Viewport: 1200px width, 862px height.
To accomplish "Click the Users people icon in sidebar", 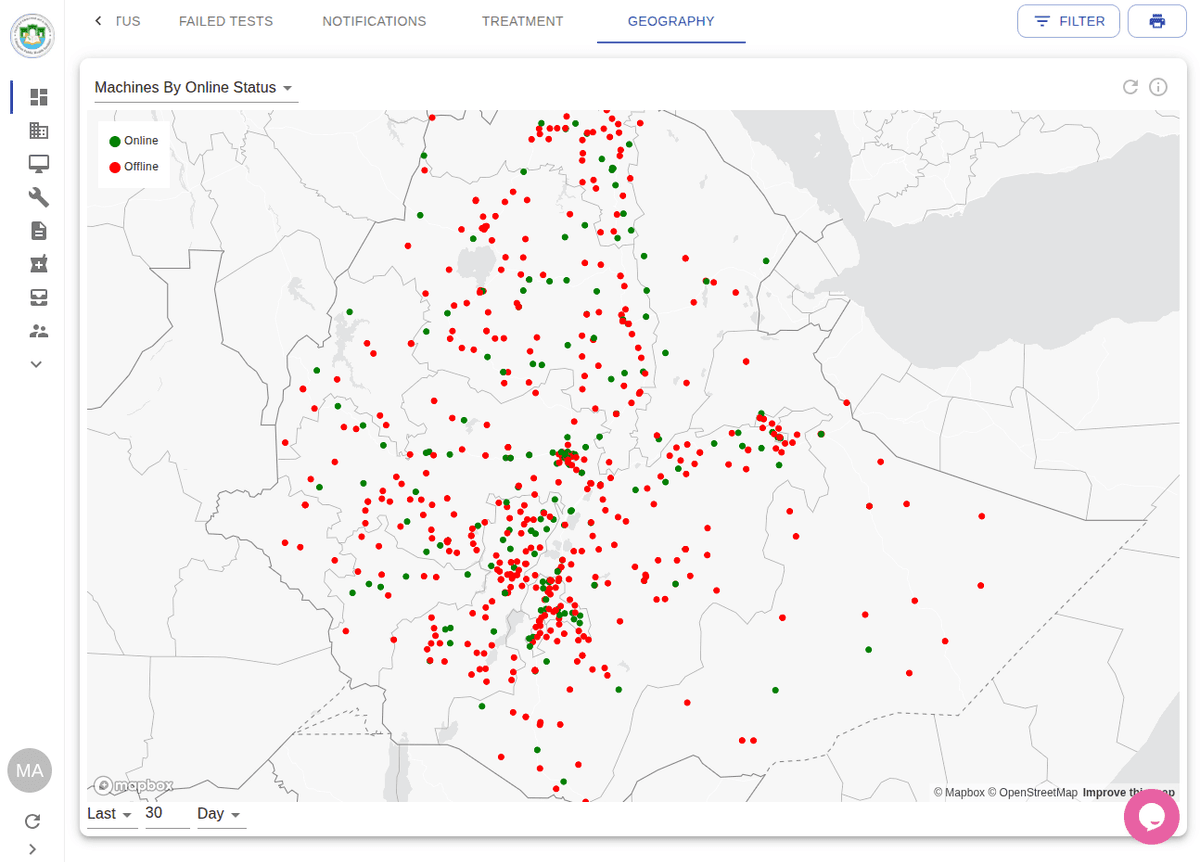I will 38,330.
